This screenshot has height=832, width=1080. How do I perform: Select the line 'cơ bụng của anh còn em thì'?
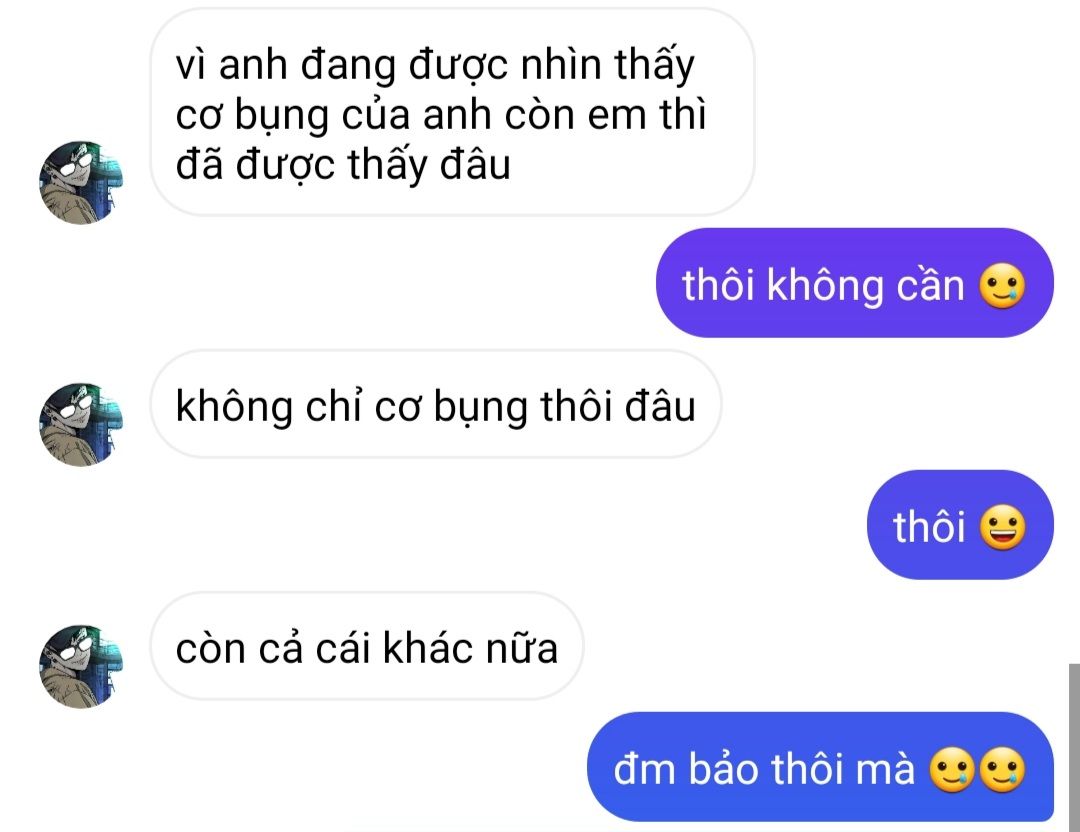(441, 115)
